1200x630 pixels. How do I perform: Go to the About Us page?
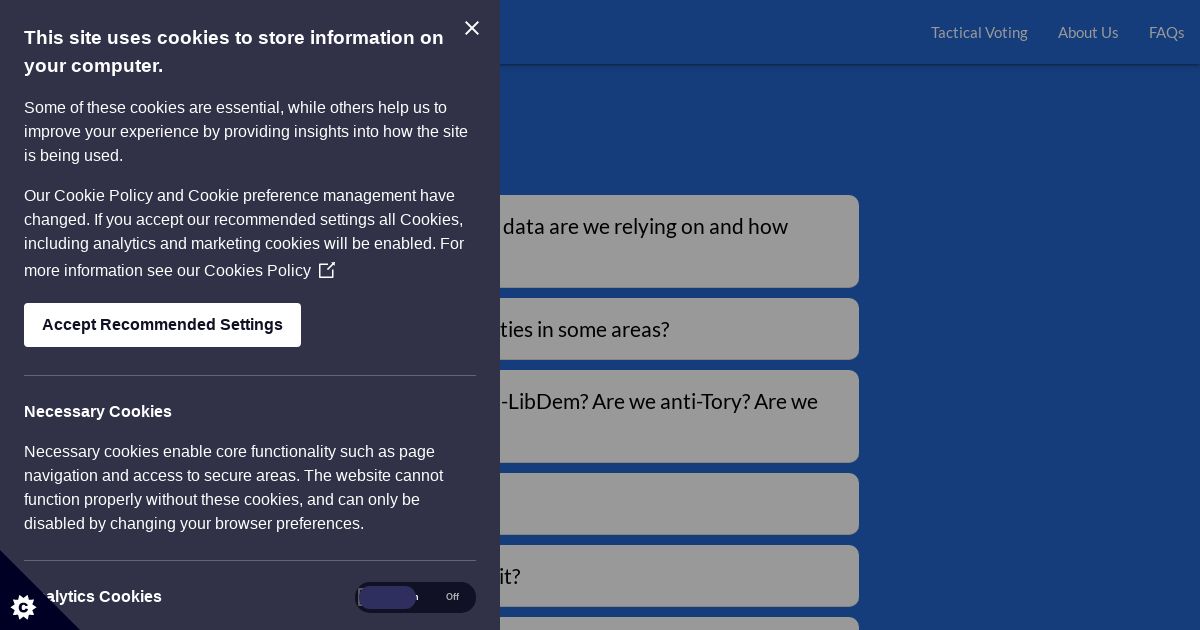pyautogui.click(x=1088, y=32)
